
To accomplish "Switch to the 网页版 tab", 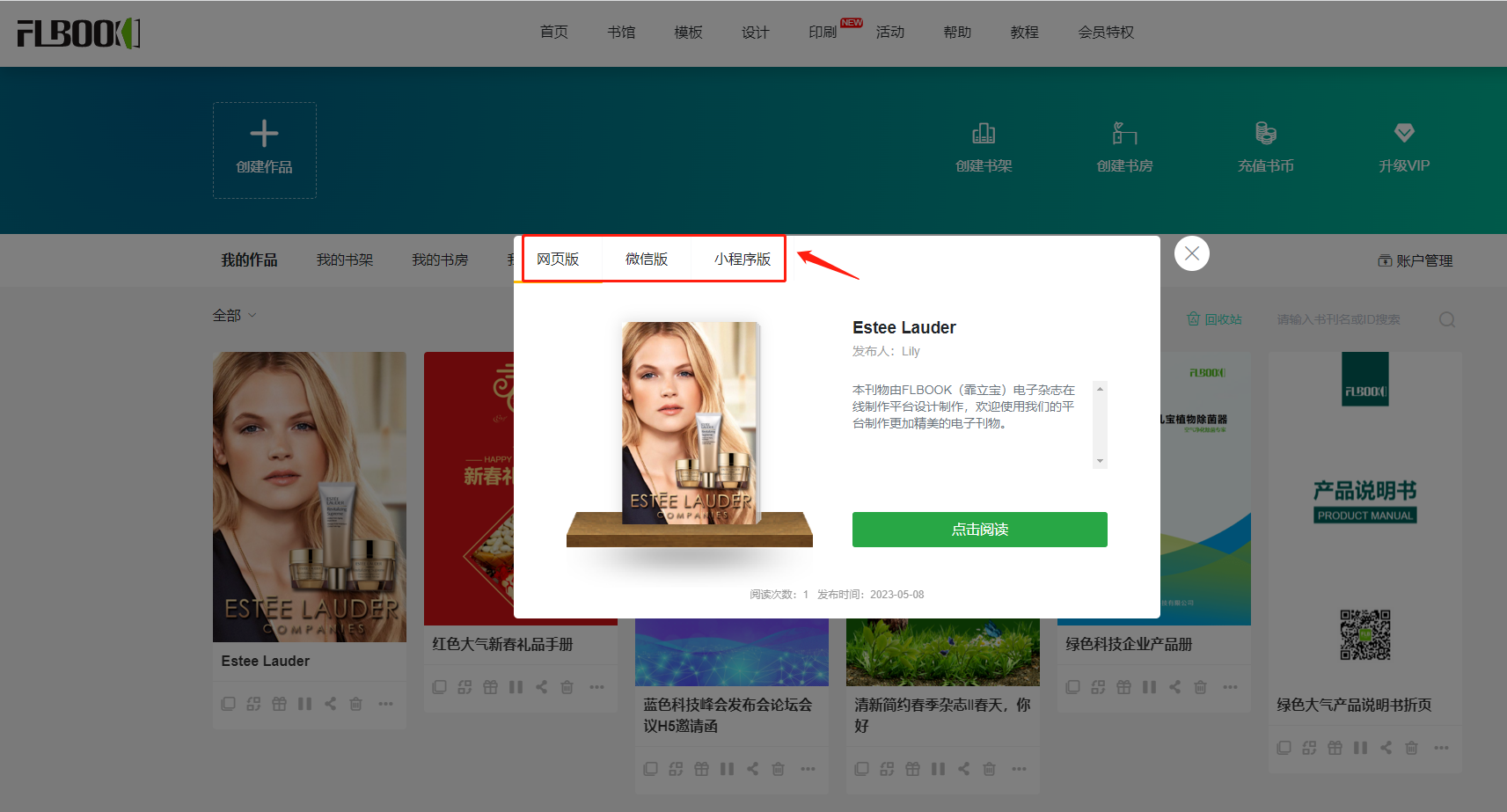I will tap(558, 260).
